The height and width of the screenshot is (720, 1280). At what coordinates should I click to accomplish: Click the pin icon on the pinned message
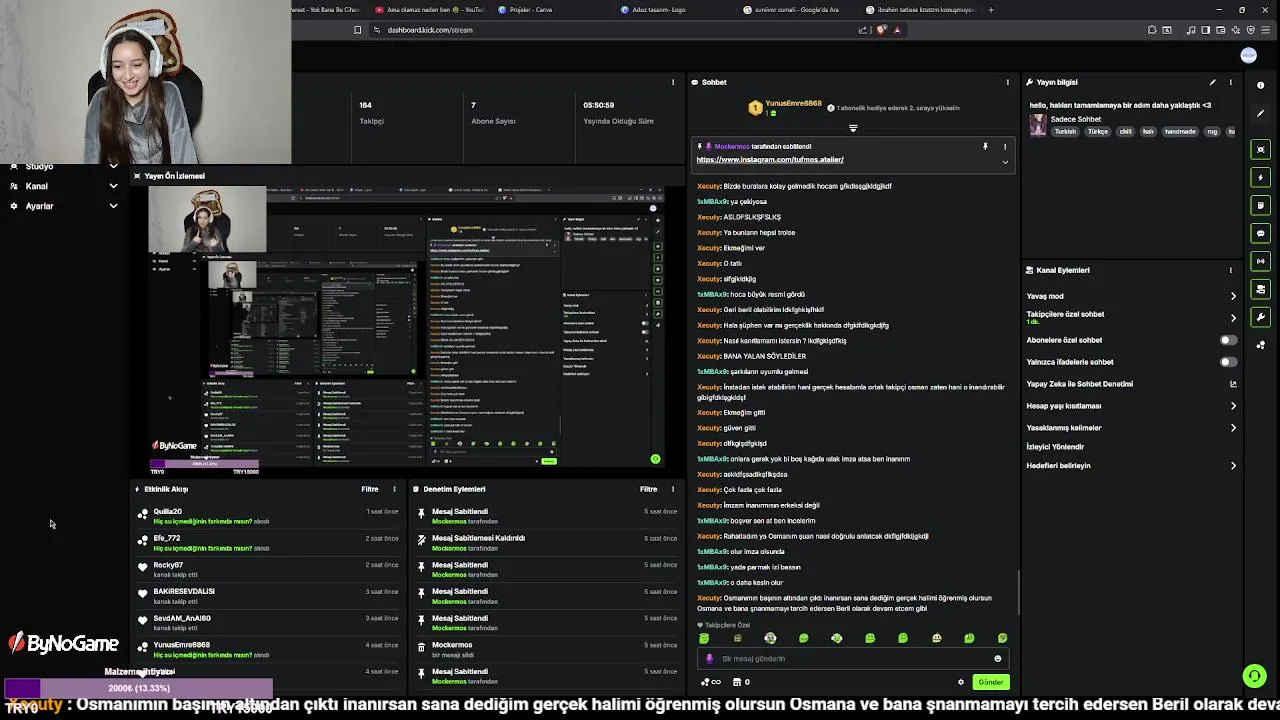tap(985, 147)
